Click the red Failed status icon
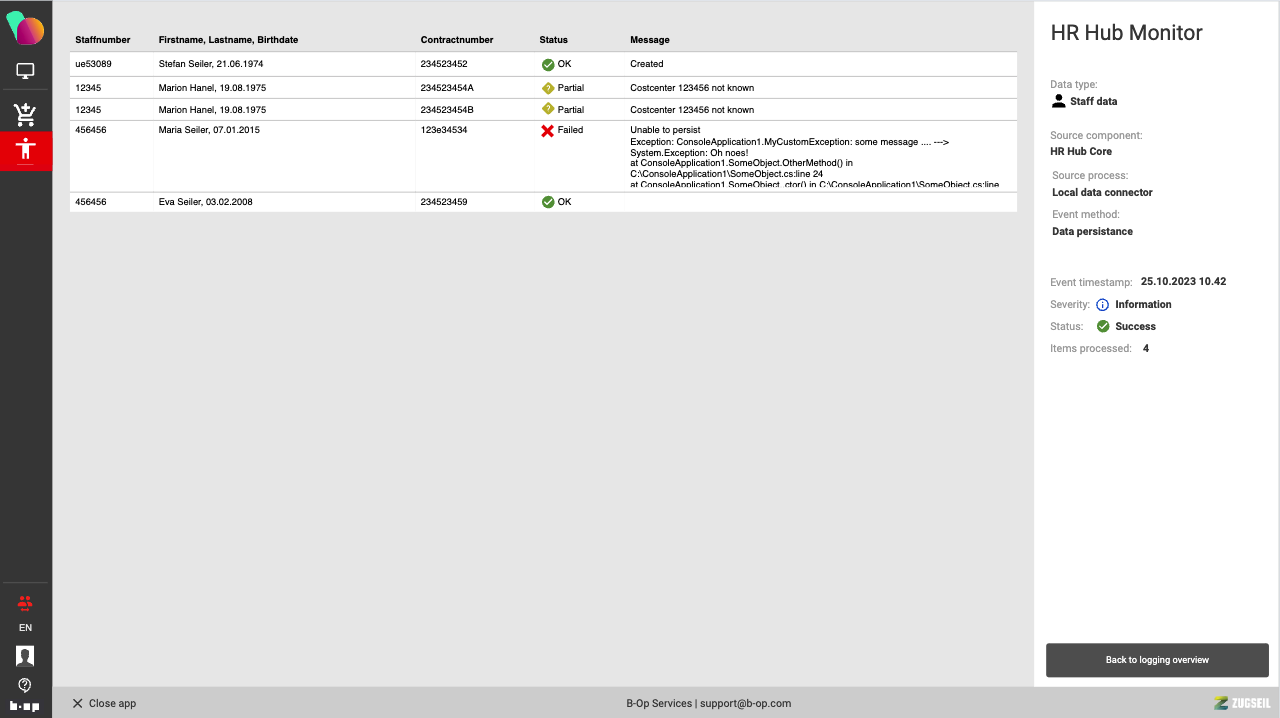This screenshot has width=1280, height=718. point(547,130)
